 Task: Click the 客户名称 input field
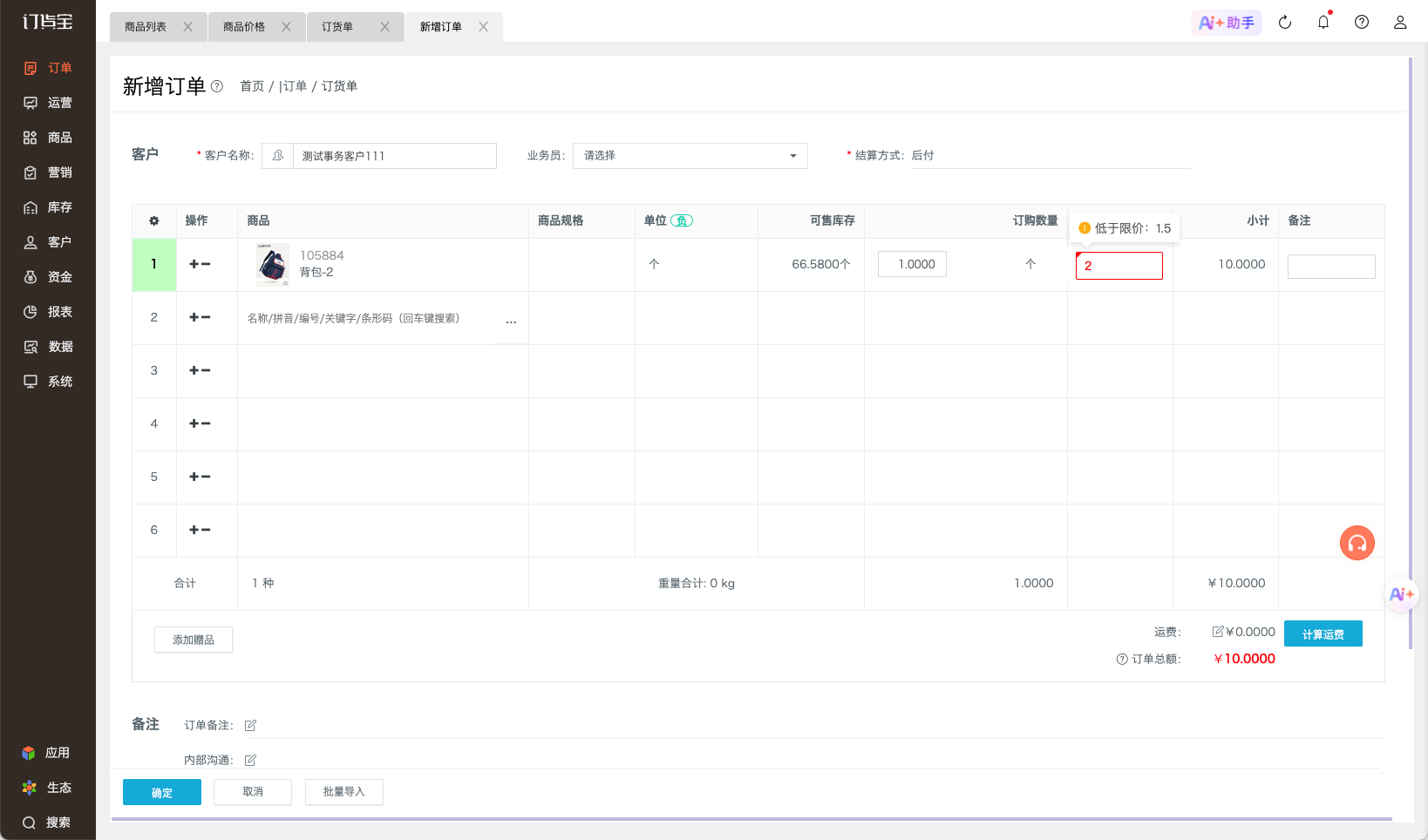(x=395, y=156)
